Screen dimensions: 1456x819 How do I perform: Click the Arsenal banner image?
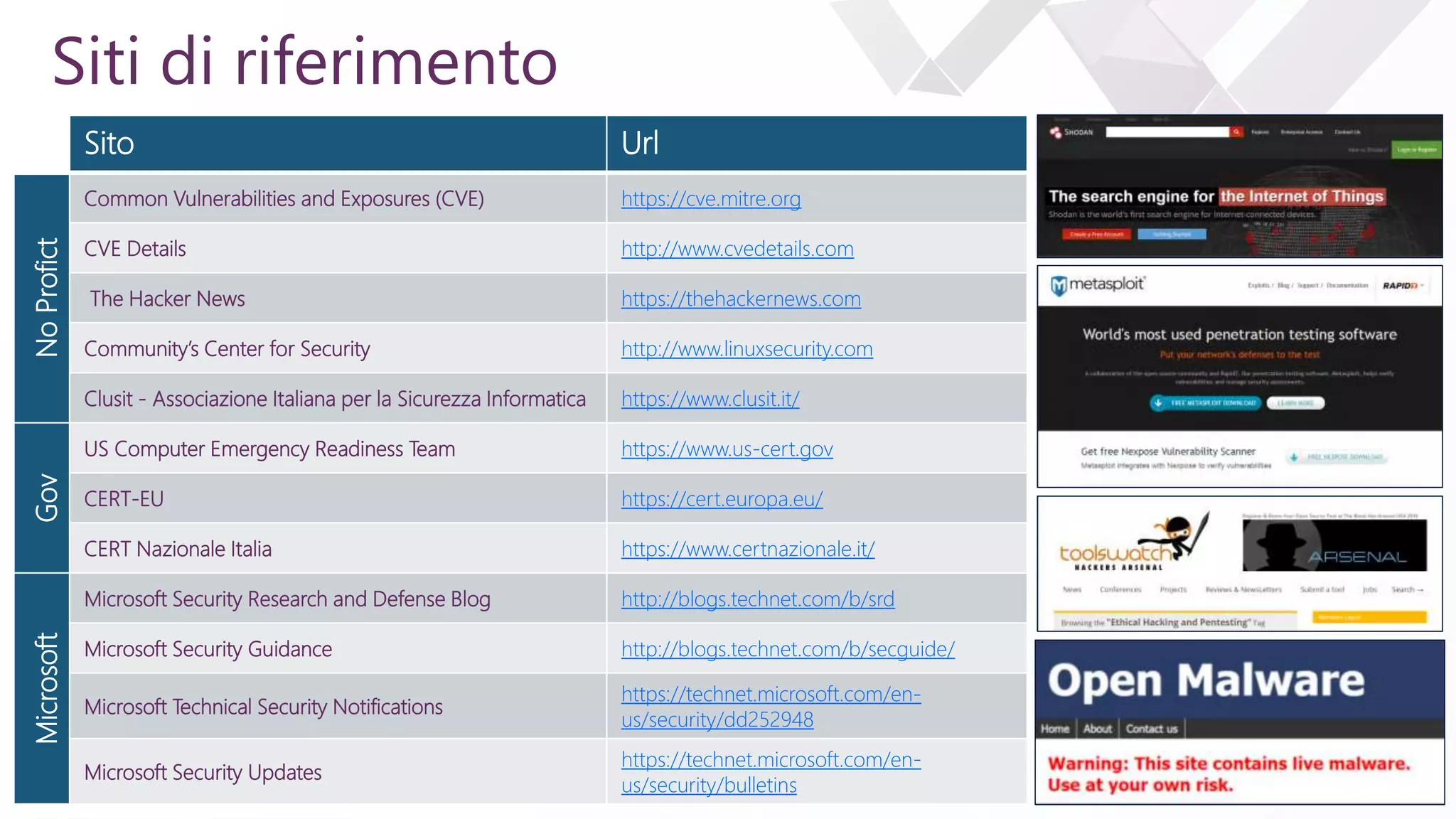point(1334,545)
